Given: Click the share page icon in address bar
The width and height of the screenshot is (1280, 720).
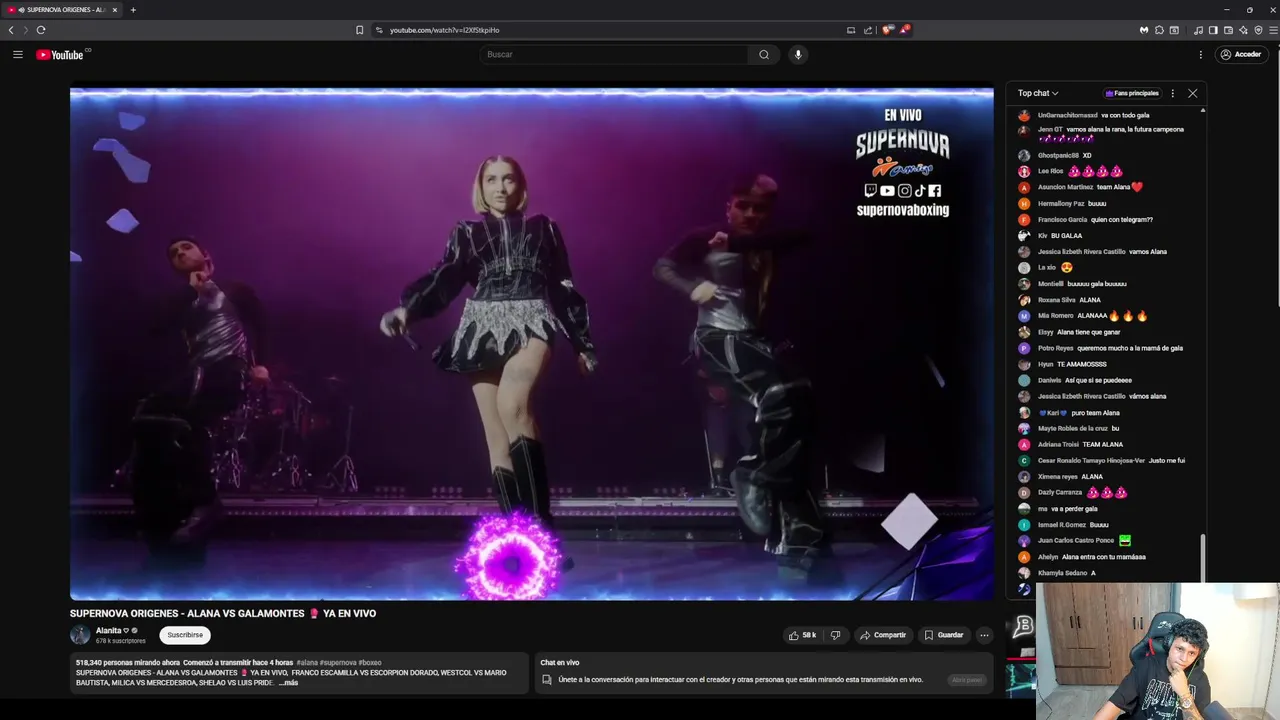Looking at the screenshot, I should [x=868, y=30].
